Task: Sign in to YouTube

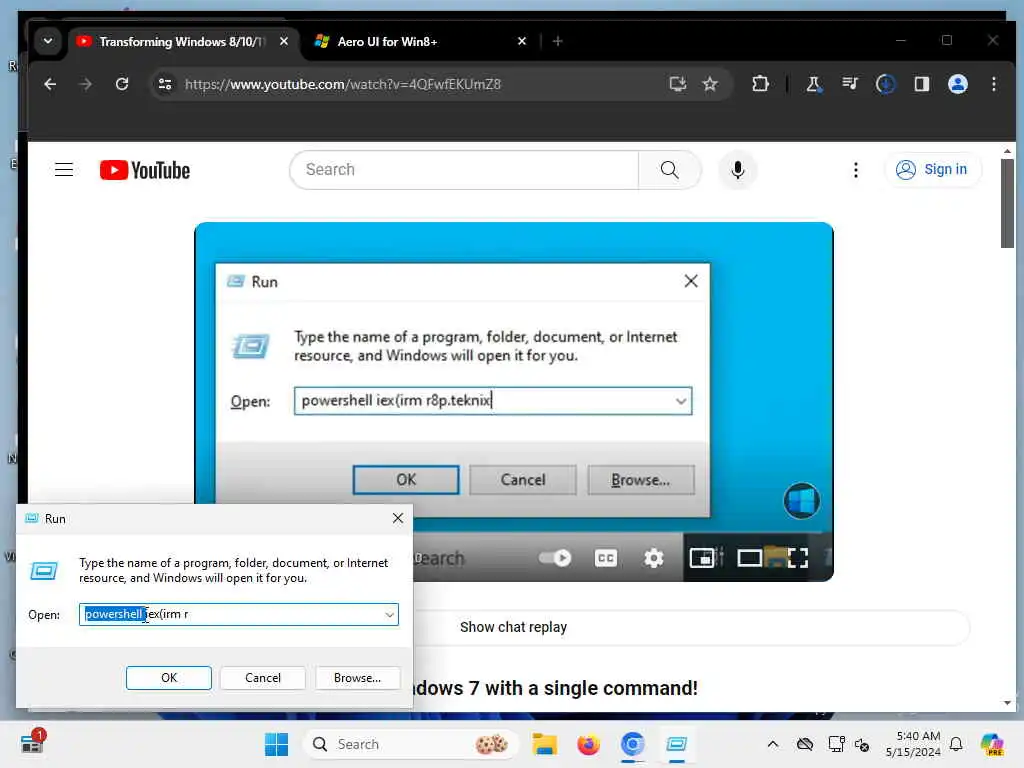Action: coord(933,170)
